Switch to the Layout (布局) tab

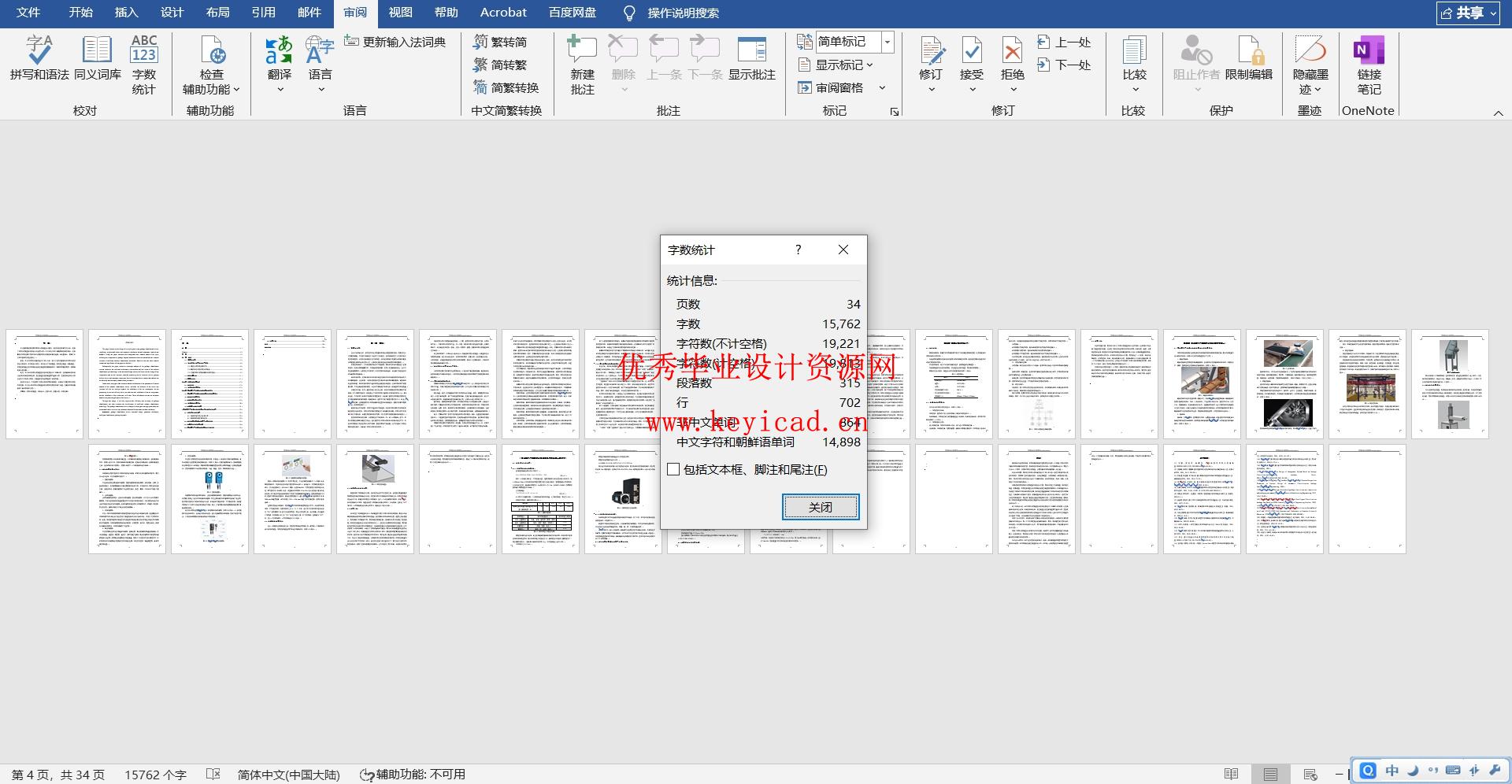click(x=218, y=13)
